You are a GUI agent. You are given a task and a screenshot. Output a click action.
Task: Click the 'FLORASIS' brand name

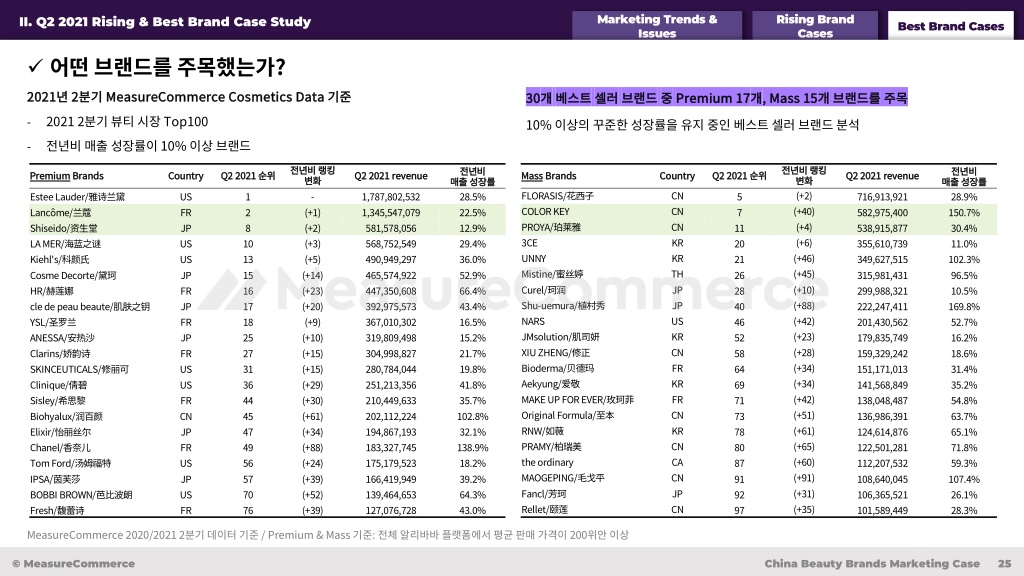(x=558, y=196)
